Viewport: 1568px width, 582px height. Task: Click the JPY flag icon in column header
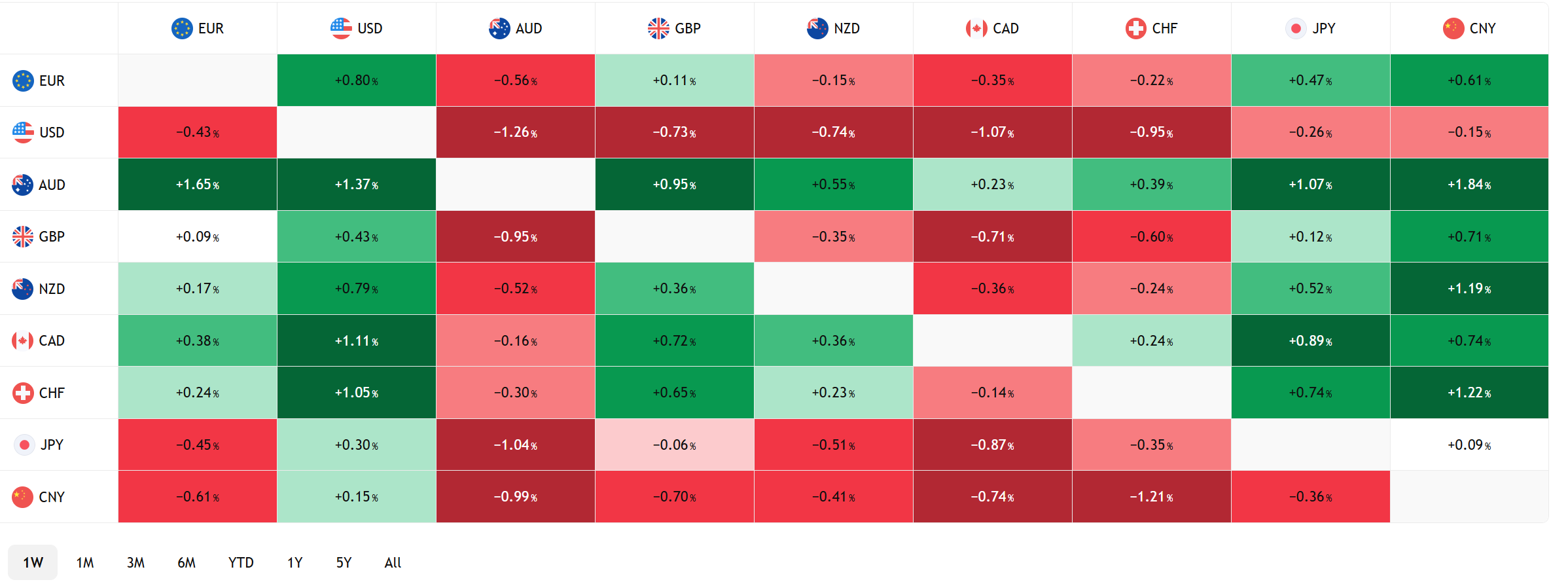(1296, 28)
